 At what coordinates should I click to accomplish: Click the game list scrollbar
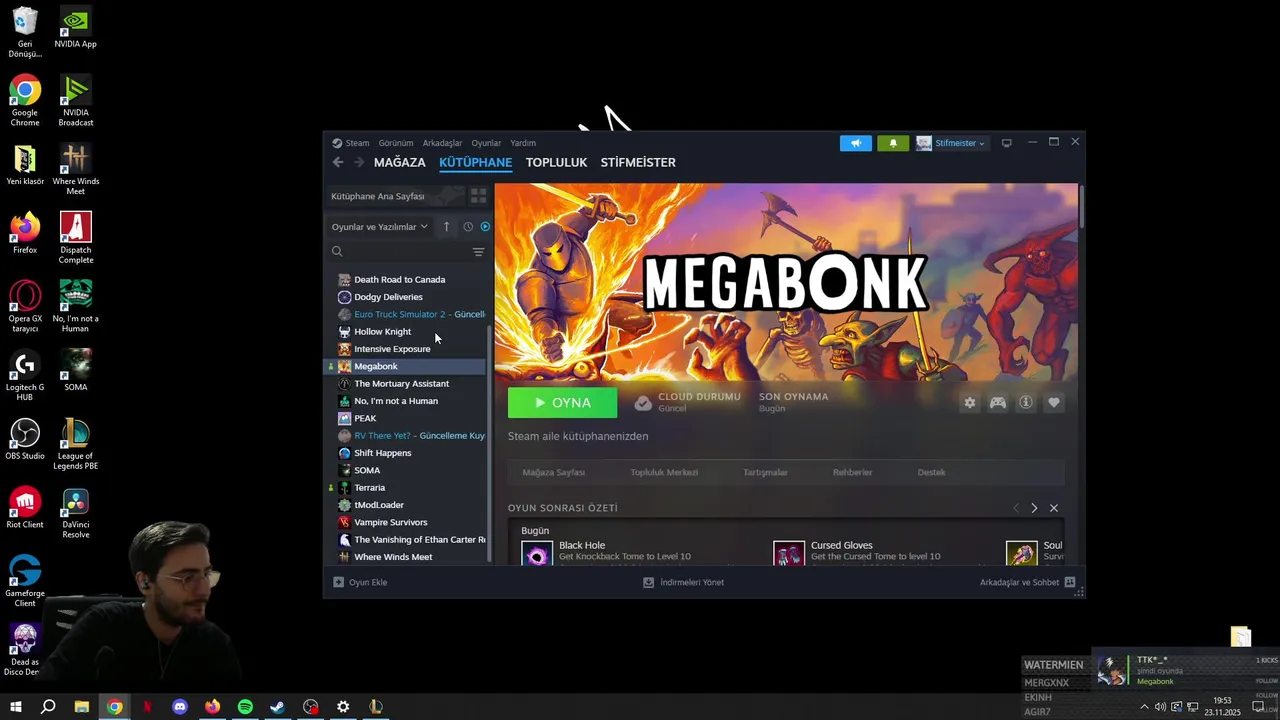489,442
